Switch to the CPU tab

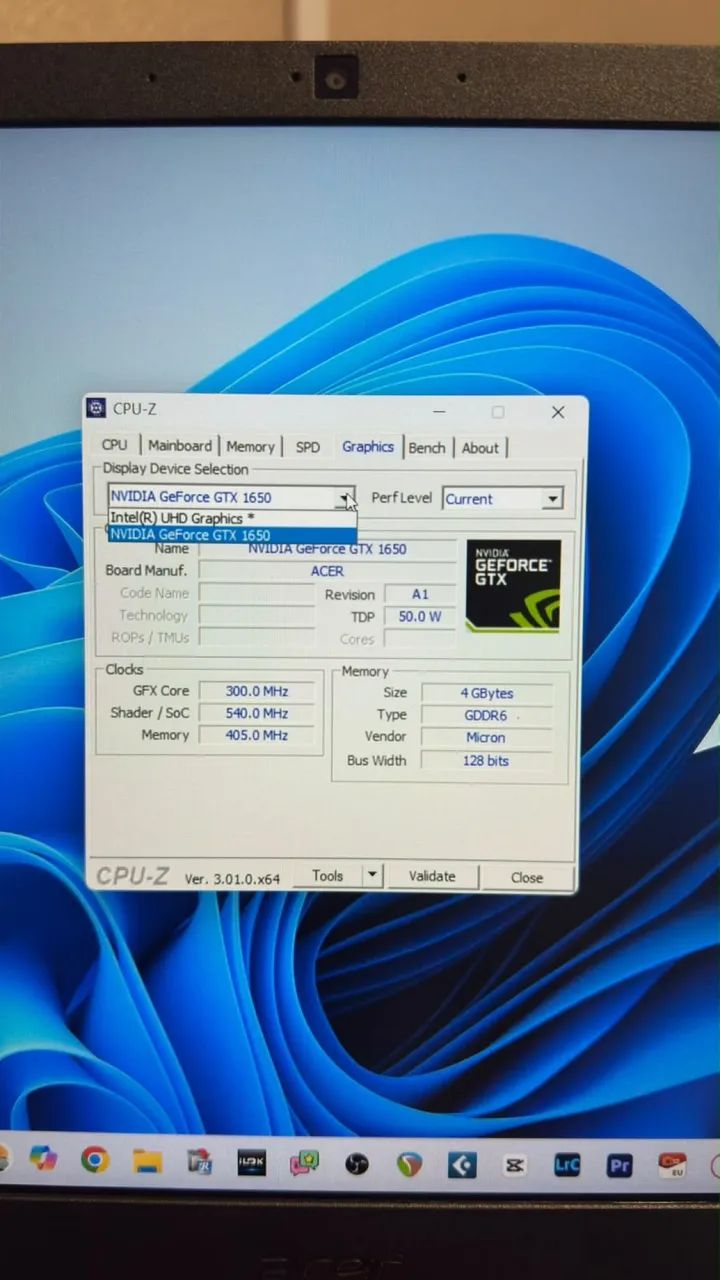[x=115, y=445]
